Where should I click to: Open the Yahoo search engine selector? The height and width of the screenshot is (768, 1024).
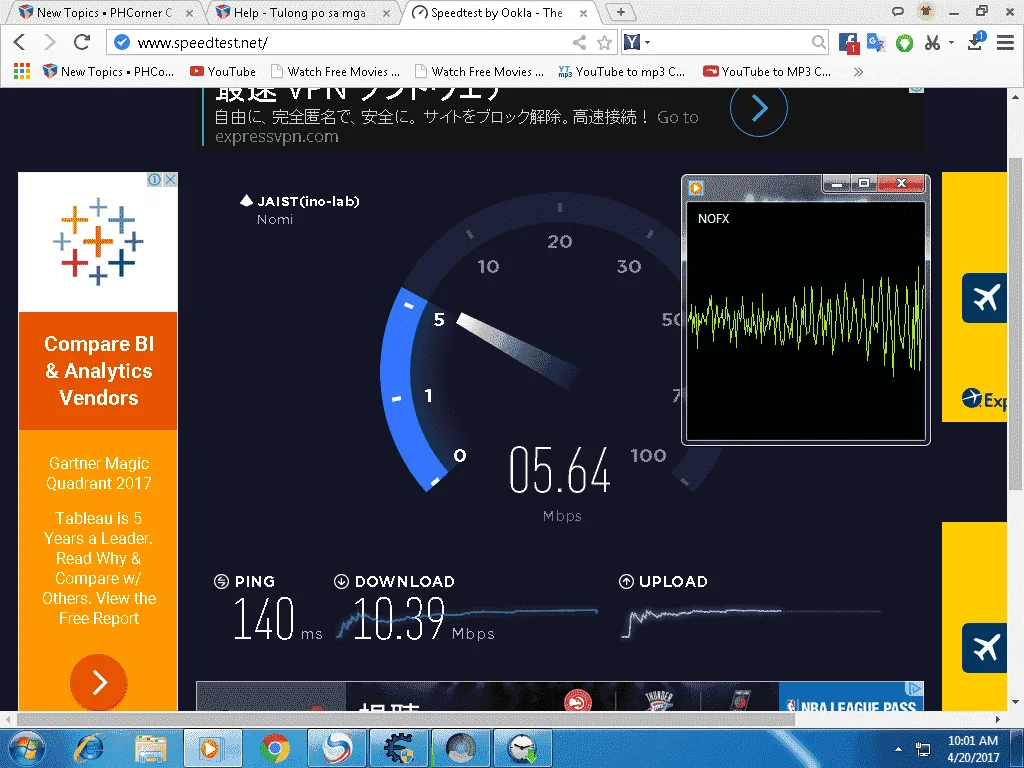click(636, 42)
